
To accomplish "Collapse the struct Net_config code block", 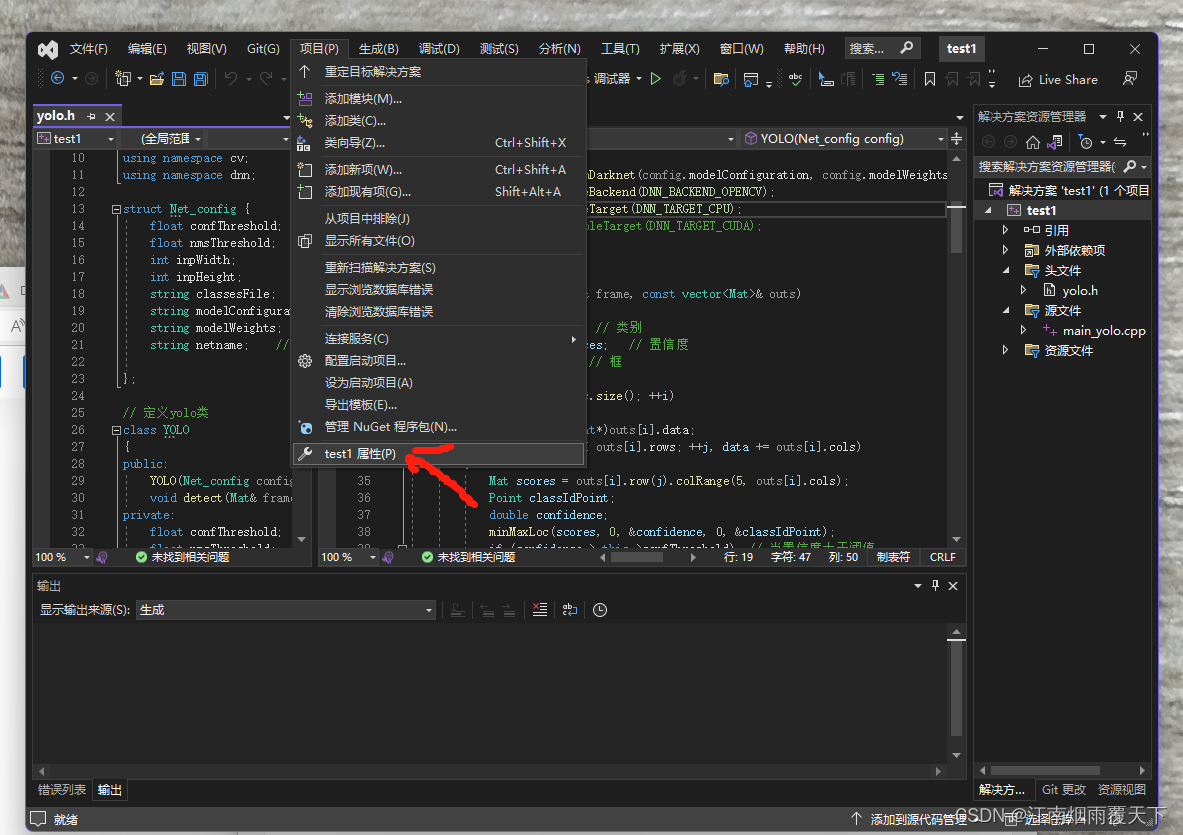I will tap(116, 209).
